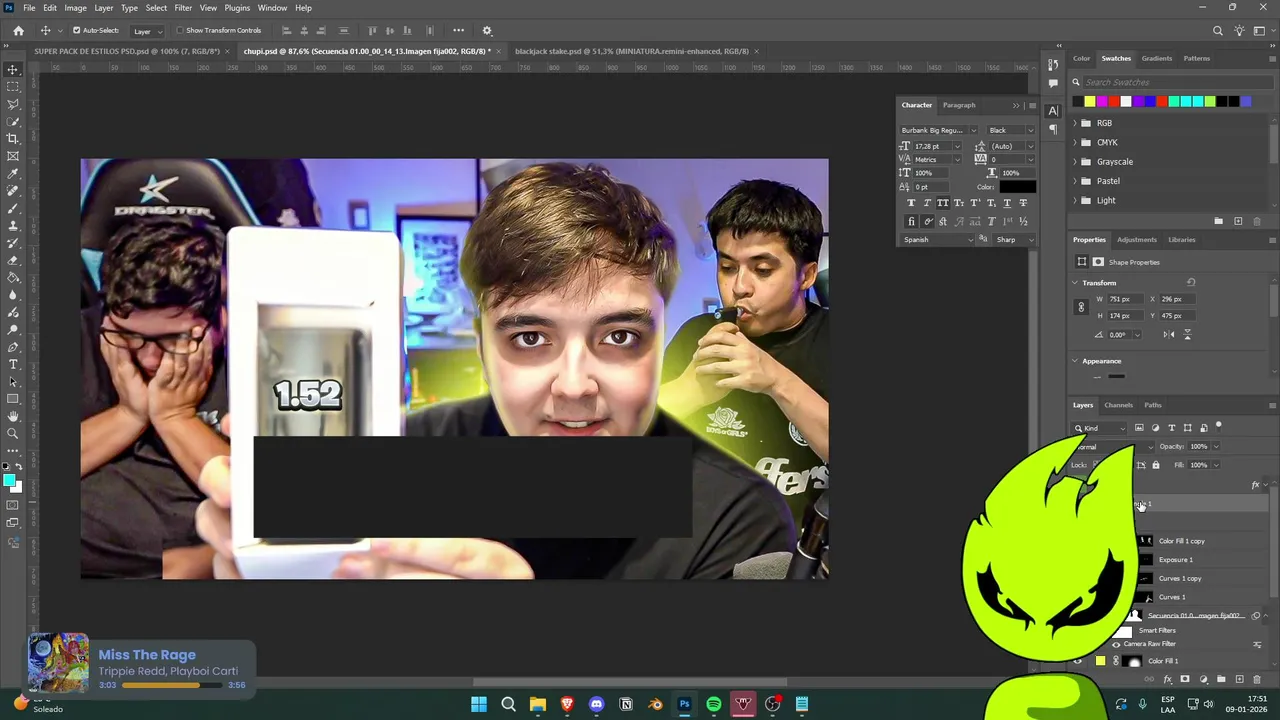The image size is (1280, 720).
Task: Select the Eyedropper tool
Action: (x=13, y=174)
